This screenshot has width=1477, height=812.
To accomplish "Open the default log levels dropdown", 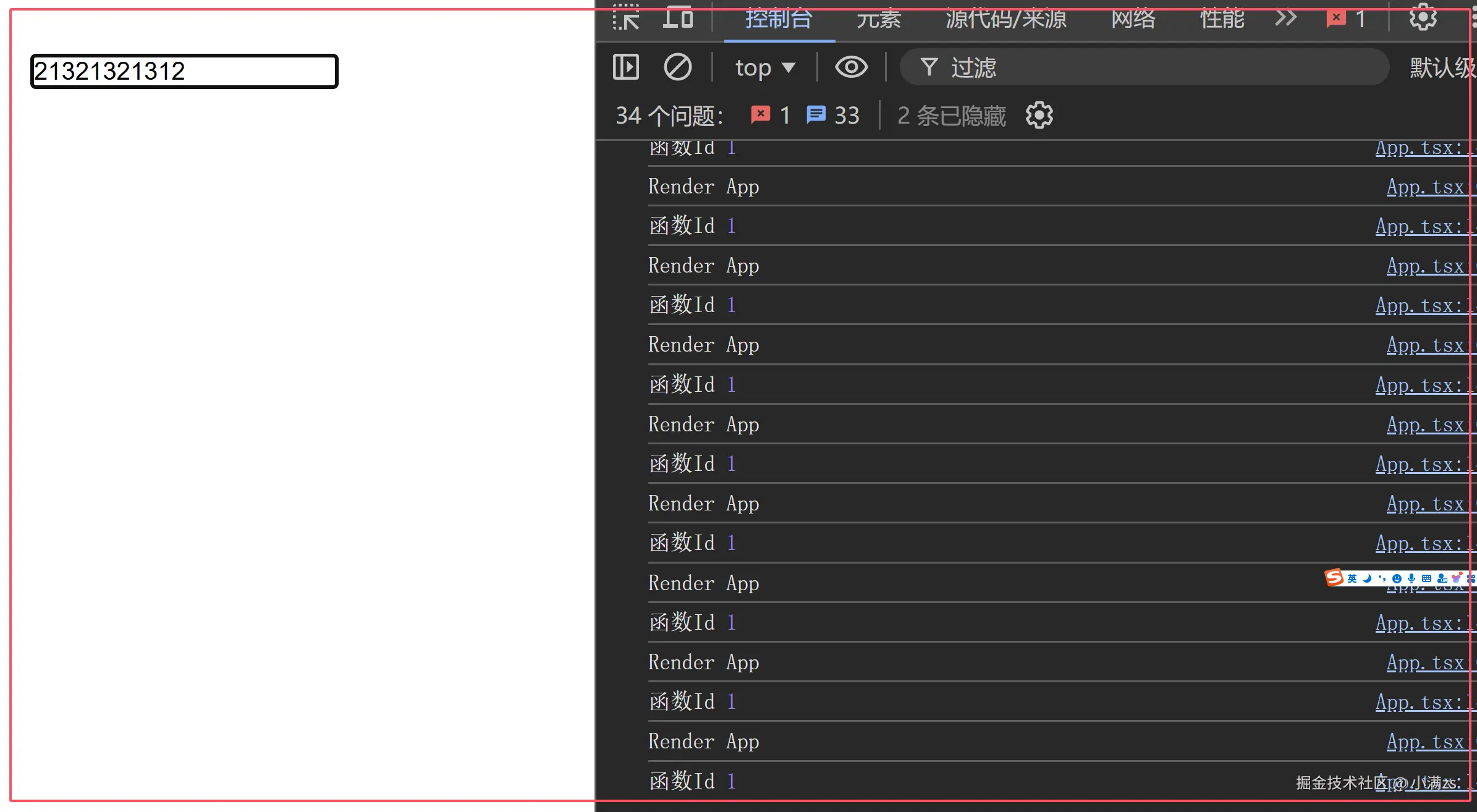I will [1441, 67].
